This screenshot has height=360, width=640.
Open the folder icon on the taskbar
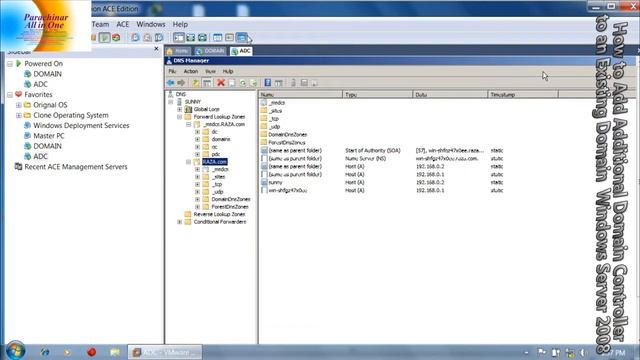tap(115, 351)
